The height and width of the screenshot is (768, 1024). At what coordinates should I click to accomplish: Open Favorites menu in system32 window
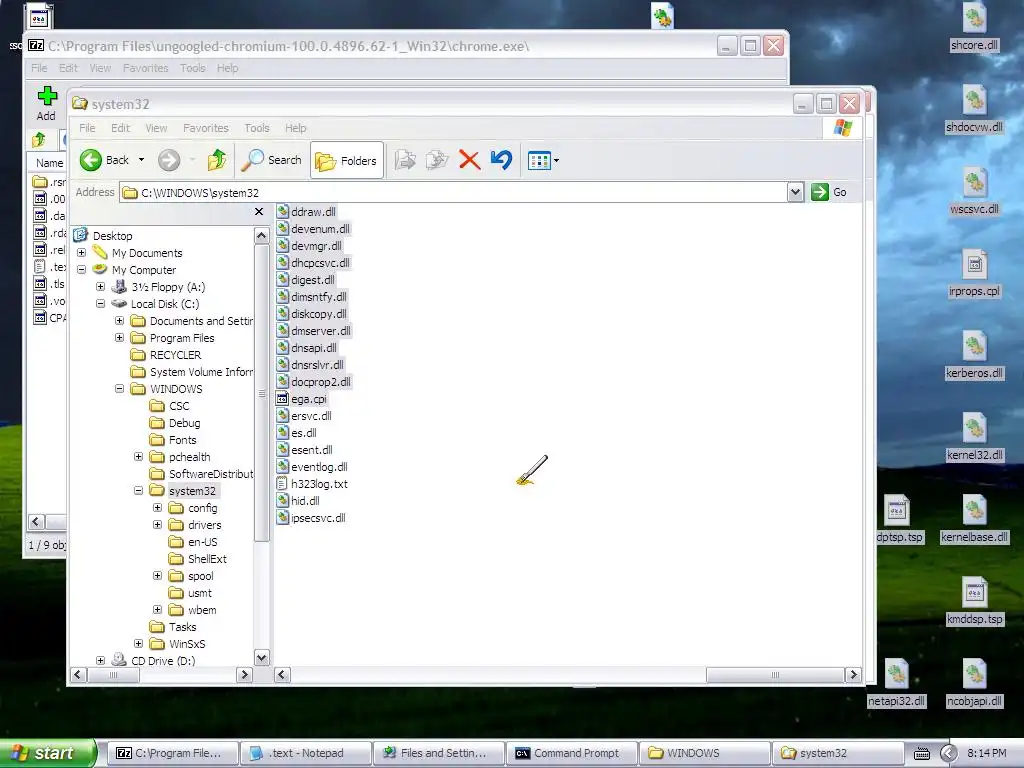click(x=206, y=128)
